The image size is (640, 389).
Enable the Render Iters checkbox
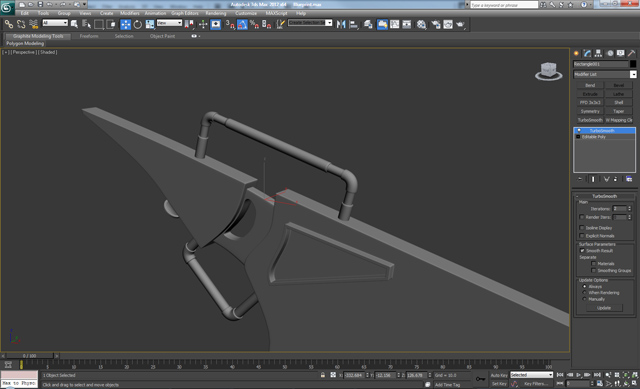[582, 217]
